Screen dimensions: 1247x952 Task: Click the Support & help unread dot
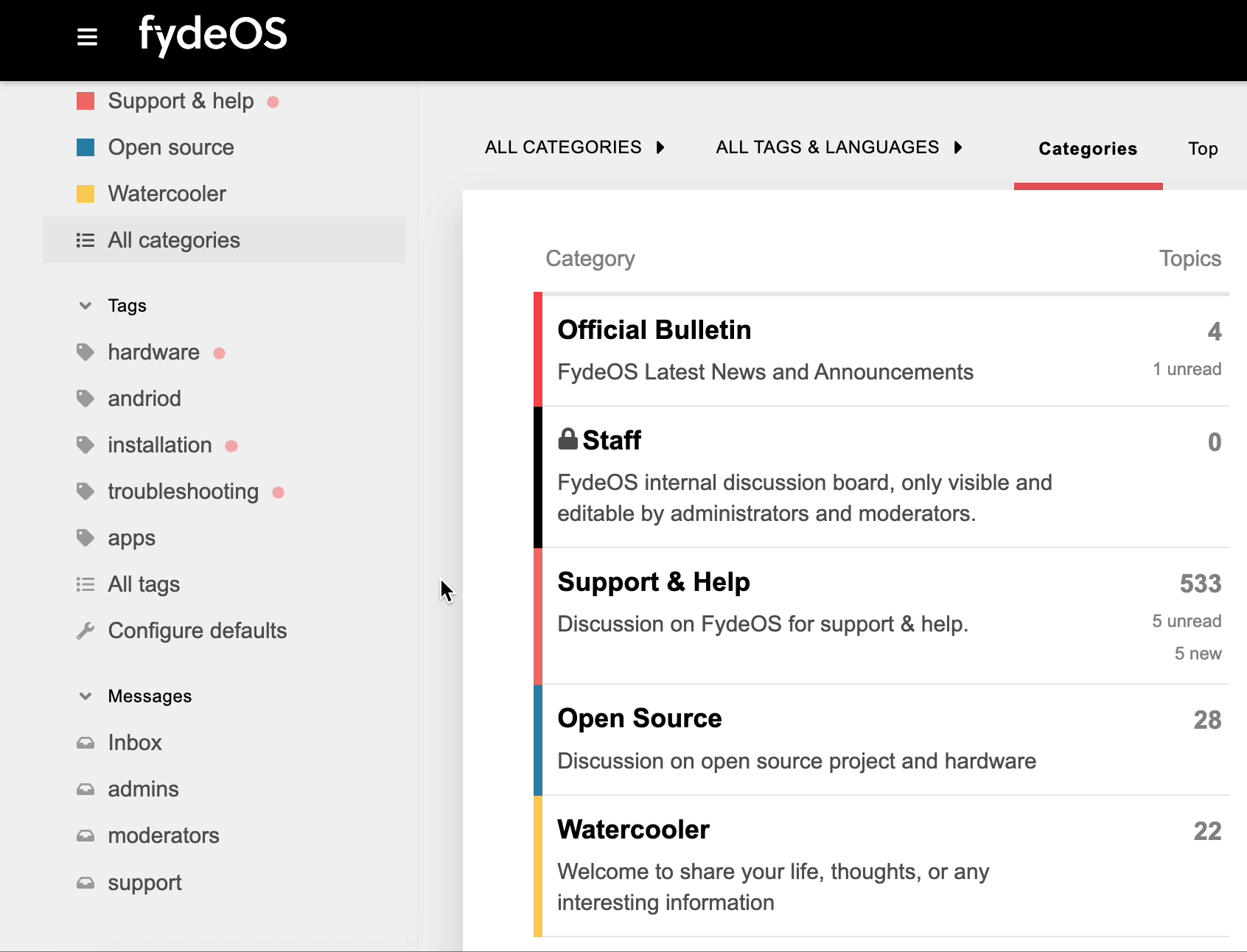coord(273,102)
